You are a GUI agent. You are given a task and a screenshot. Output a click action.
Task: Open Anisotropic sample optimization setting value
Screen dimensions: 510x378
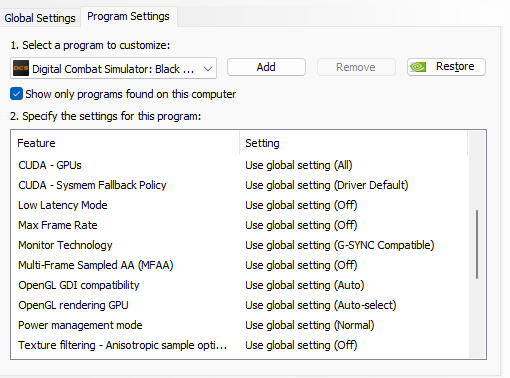[301, 345]
